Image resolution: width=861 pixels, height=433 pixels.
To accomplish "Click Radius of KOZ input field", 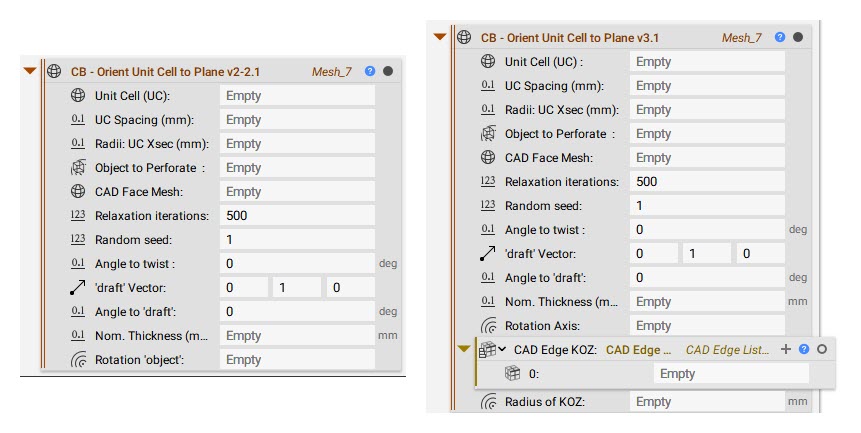I will point(707,402).
